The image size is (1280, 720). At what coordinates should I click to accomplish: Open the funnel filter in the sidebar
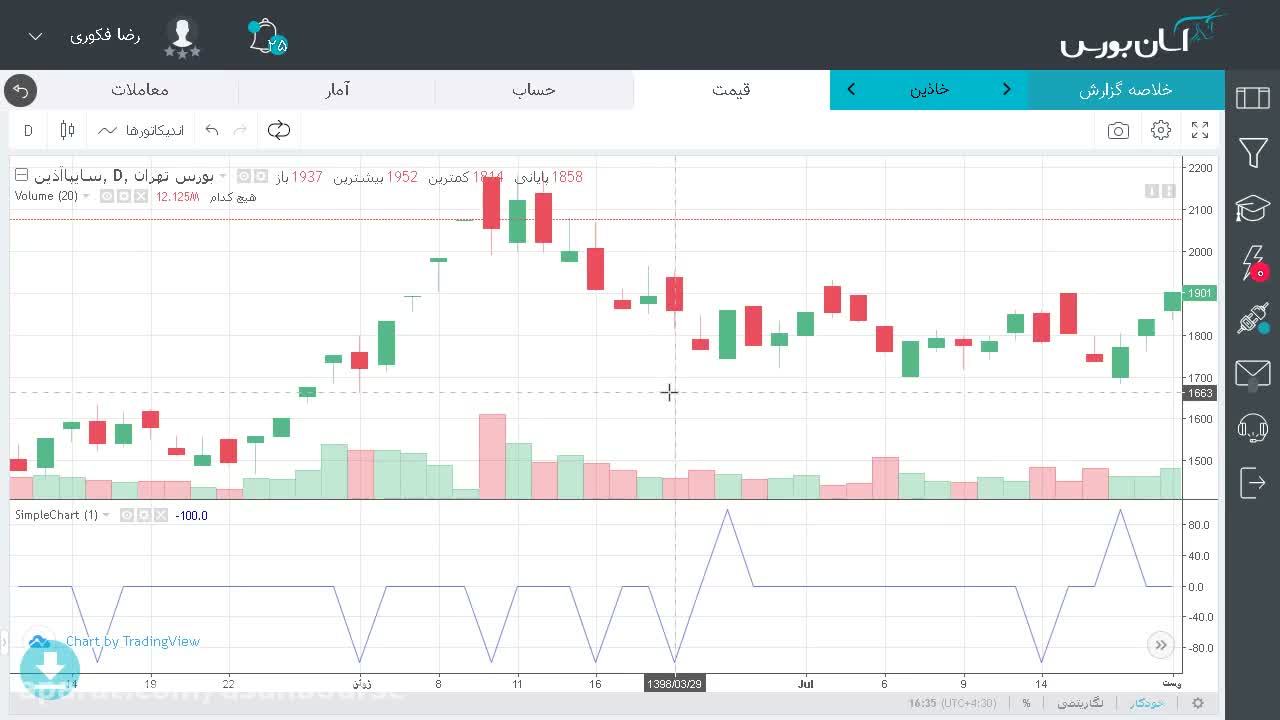click(1253, 152)
